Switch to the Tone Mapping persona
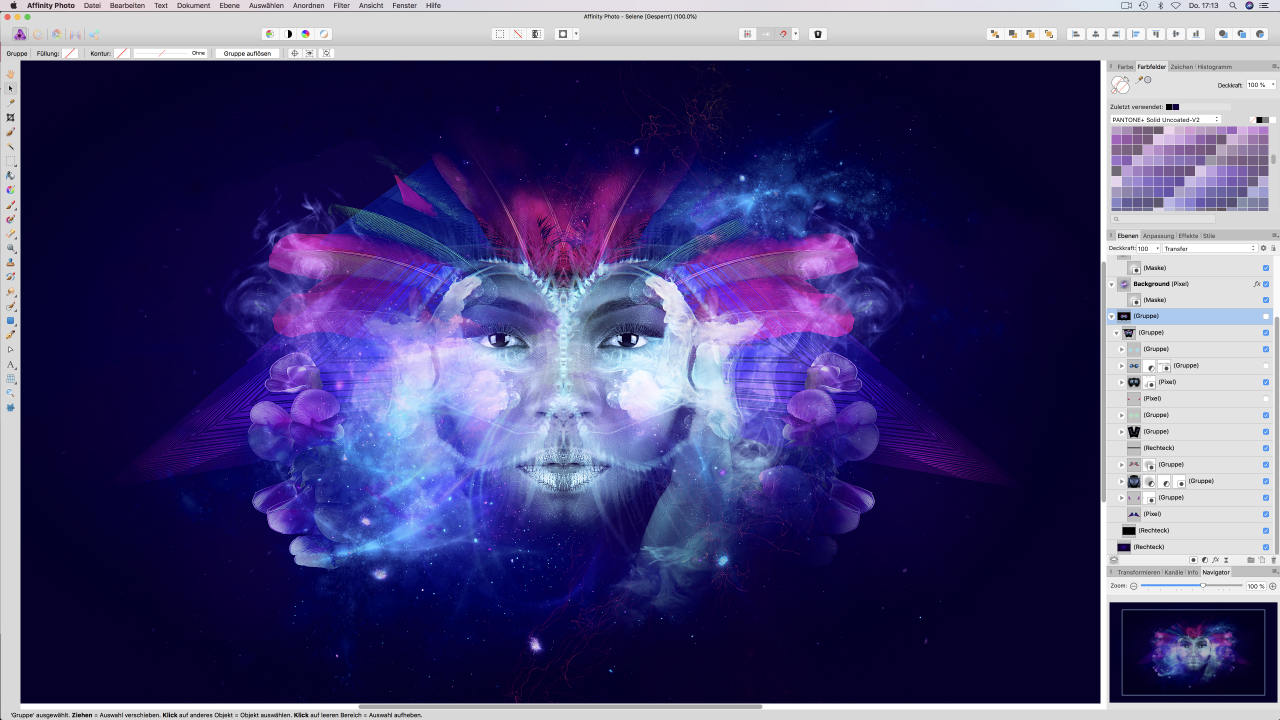The width and height of the screenshot is (1280, 720). point(74,34)
